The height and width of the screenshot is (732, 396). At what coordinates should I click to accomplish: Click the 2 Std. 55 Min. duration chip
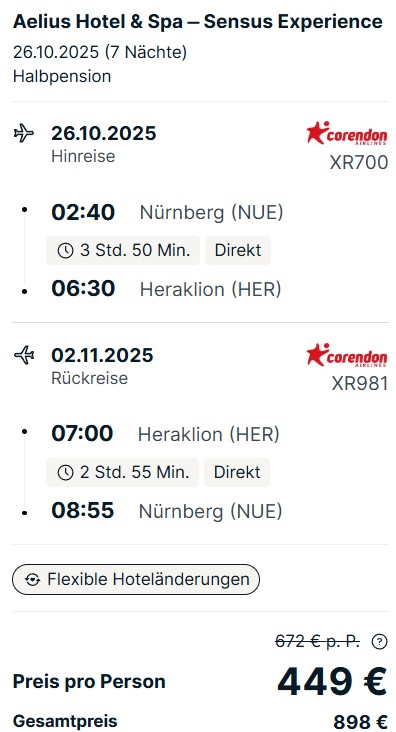[x=122, y=472]
